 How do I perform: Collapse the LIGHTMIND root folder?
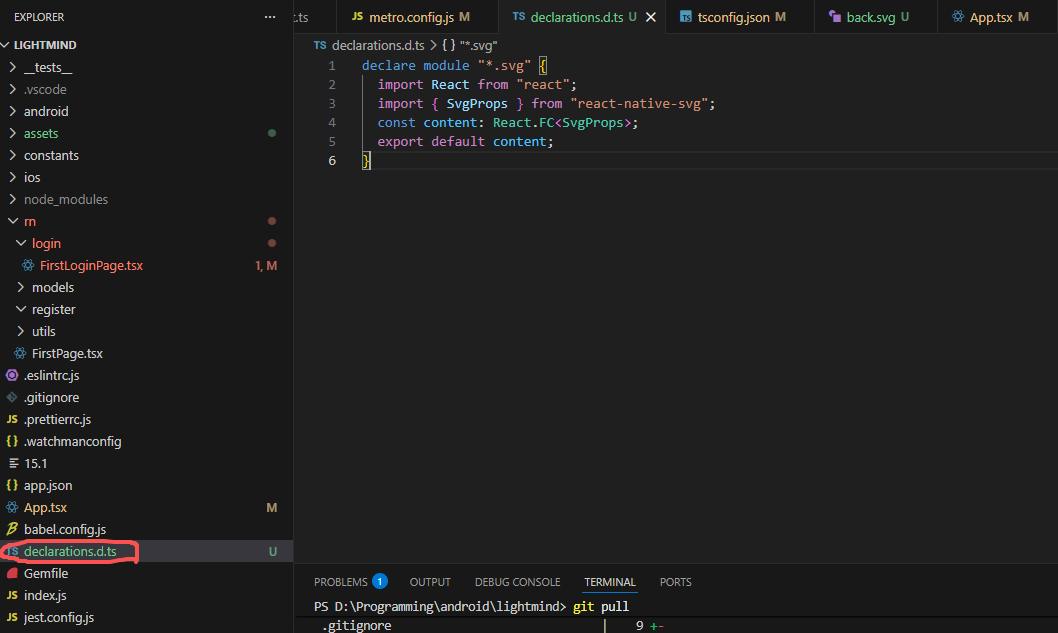click(x=7, y=45)
